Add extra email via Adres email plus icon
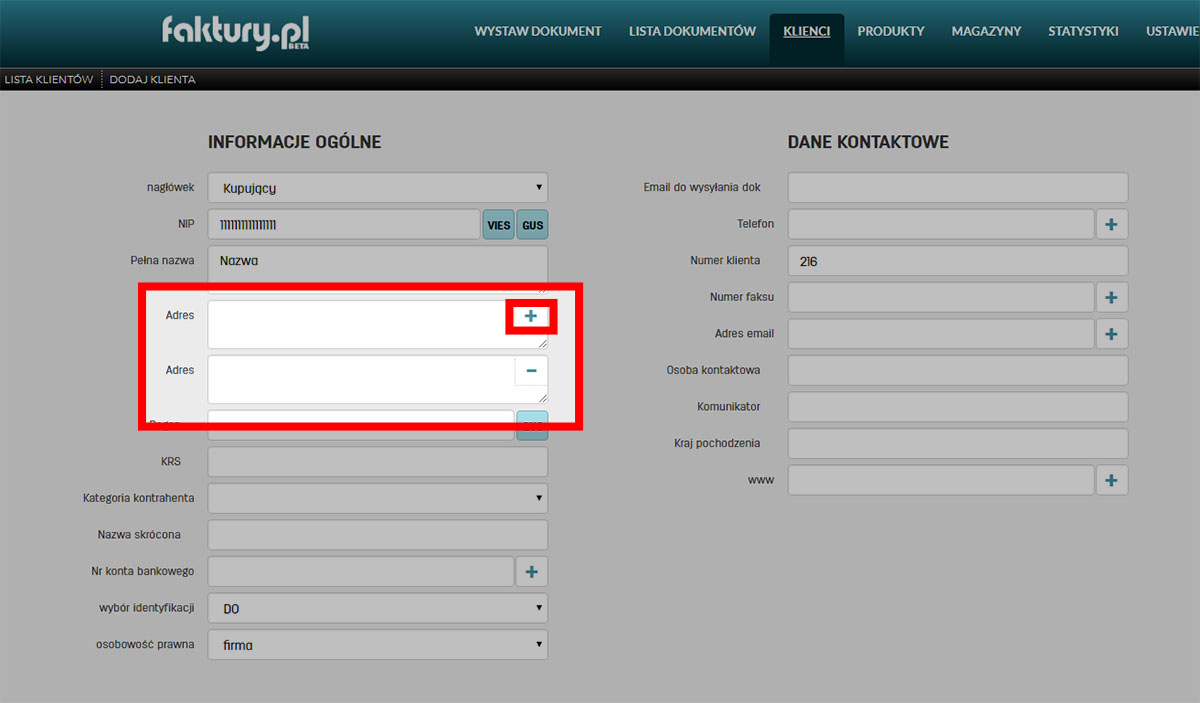 [1111, 334]
